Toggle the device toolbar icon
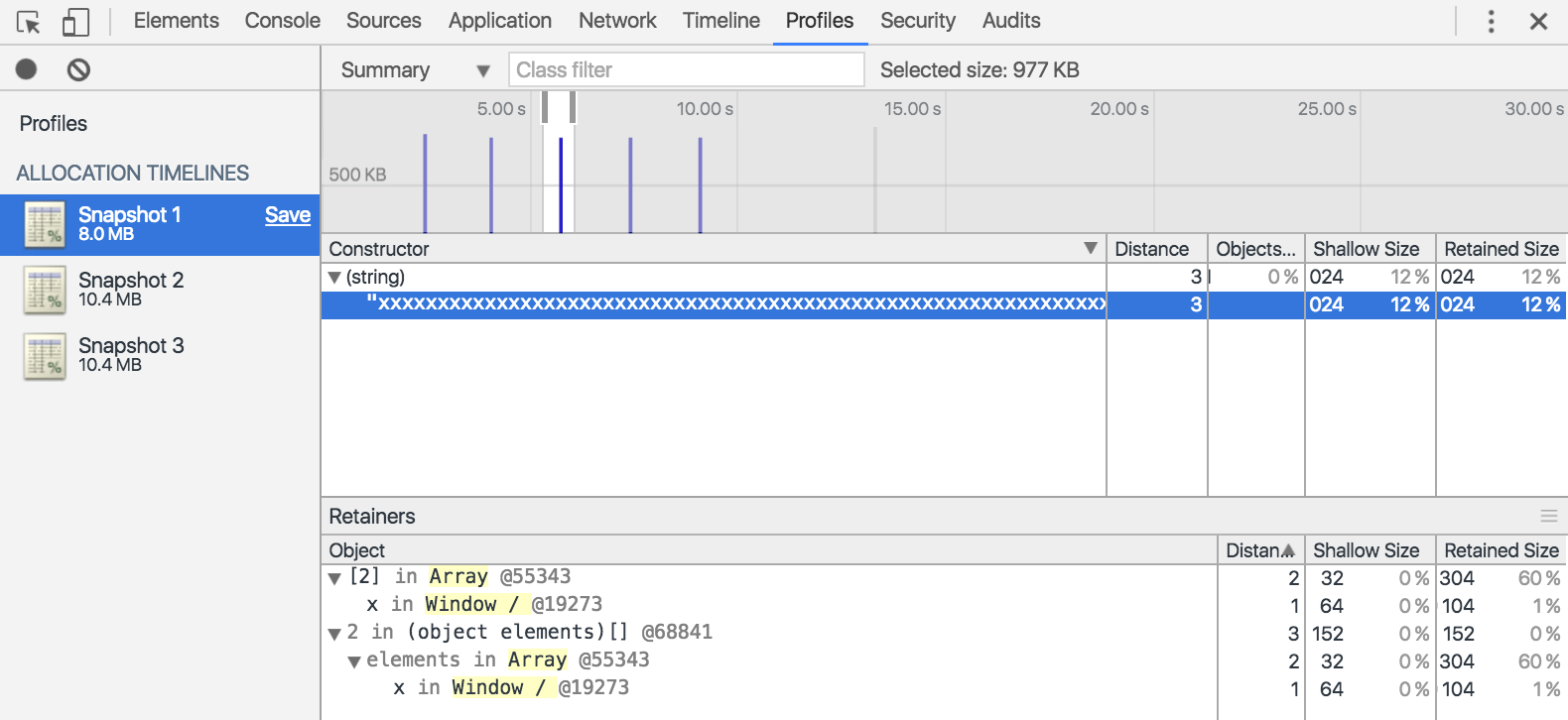This screenshot has height=720, width=1568. 75,22
